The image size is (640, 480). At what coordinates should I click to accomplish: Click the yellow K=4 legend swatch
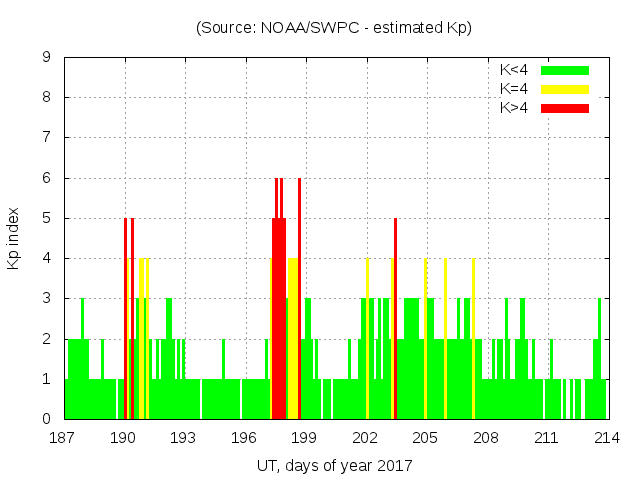tap(564, 89)
